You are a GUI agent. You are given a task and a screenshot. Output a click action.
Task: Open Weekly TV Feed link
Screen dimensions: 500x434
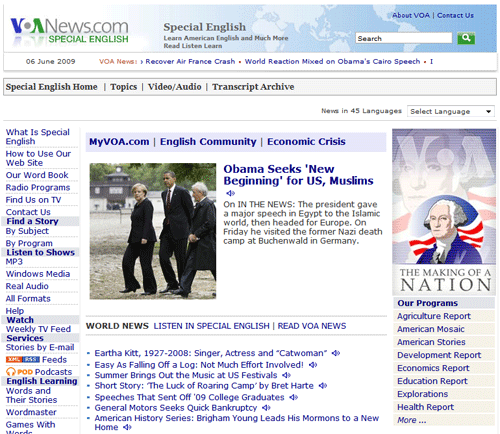38,329
